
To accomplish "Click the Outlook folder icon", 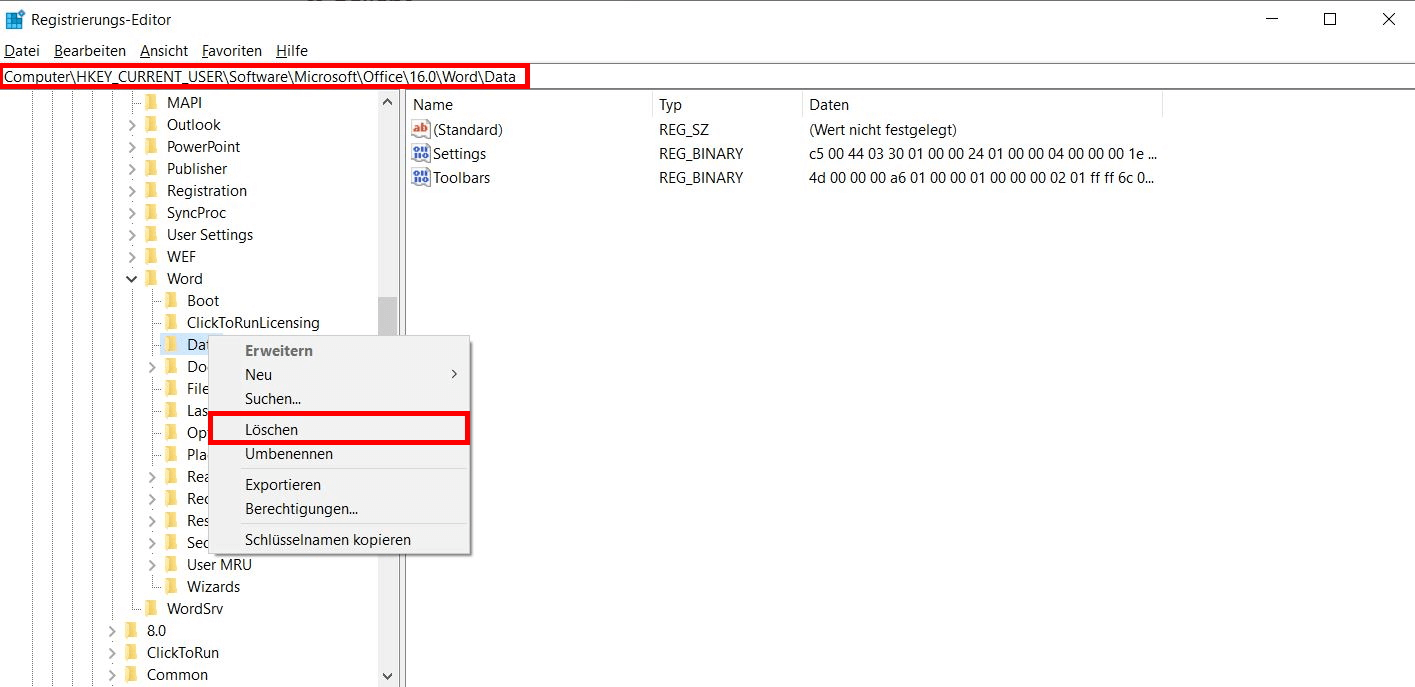I will pos(152,125).
